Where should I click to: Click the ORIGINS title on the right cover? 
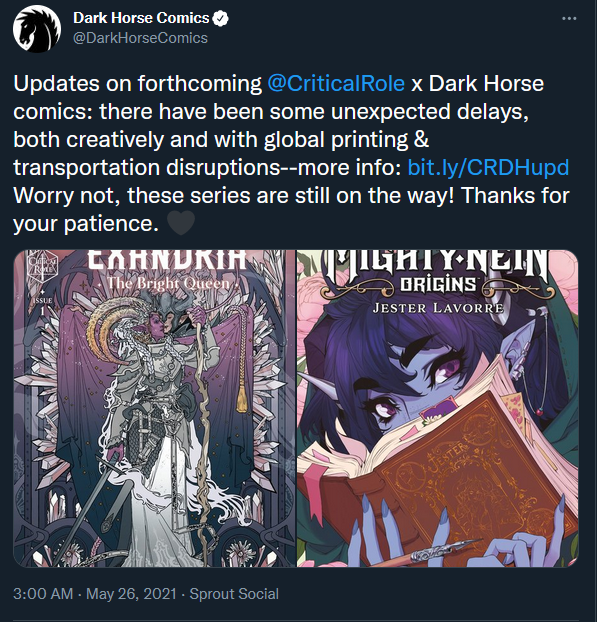[x=438, y=284]
